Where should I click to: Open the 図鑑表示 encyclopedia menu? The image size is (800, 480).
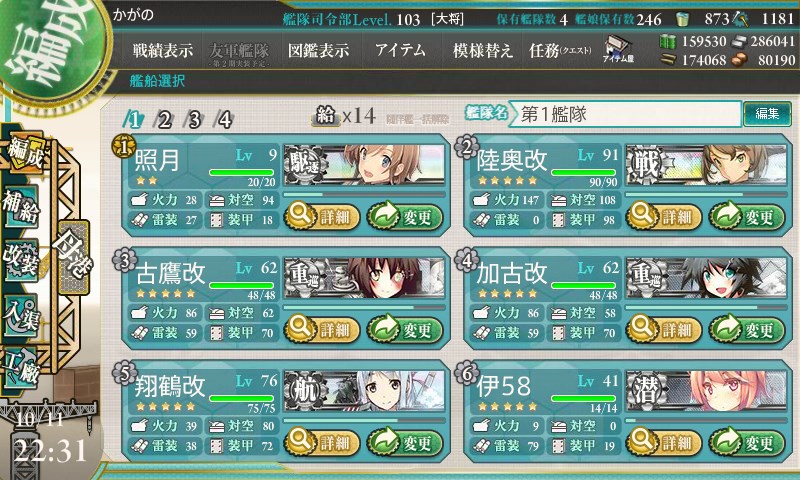318,50
